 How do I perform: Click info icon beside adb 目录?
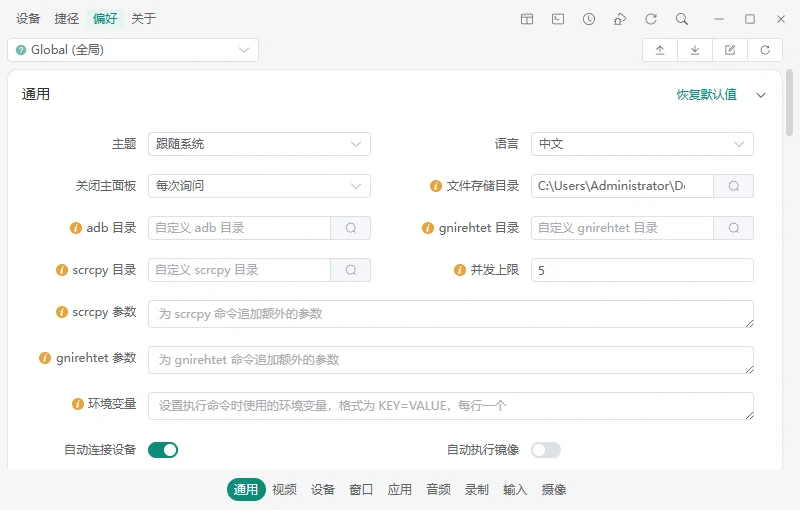[76, 228]
